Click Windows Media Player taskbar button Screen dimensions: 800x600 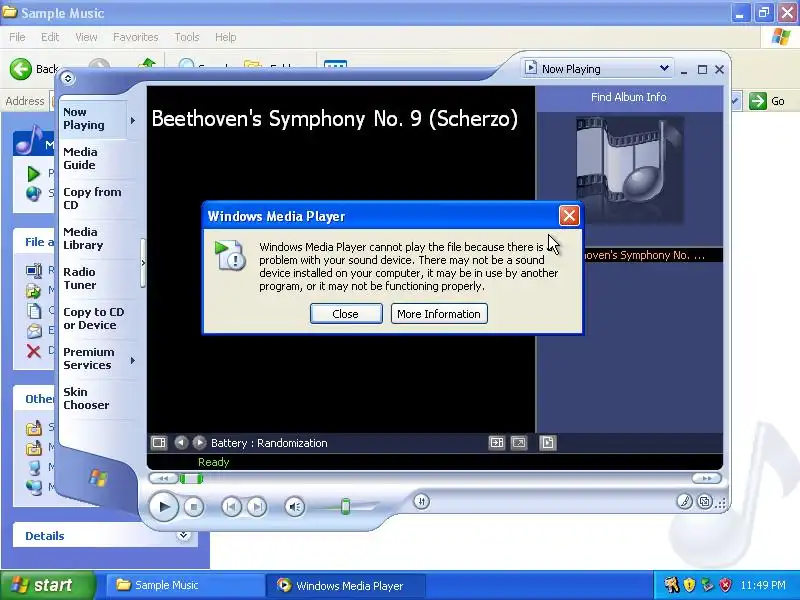345,585
